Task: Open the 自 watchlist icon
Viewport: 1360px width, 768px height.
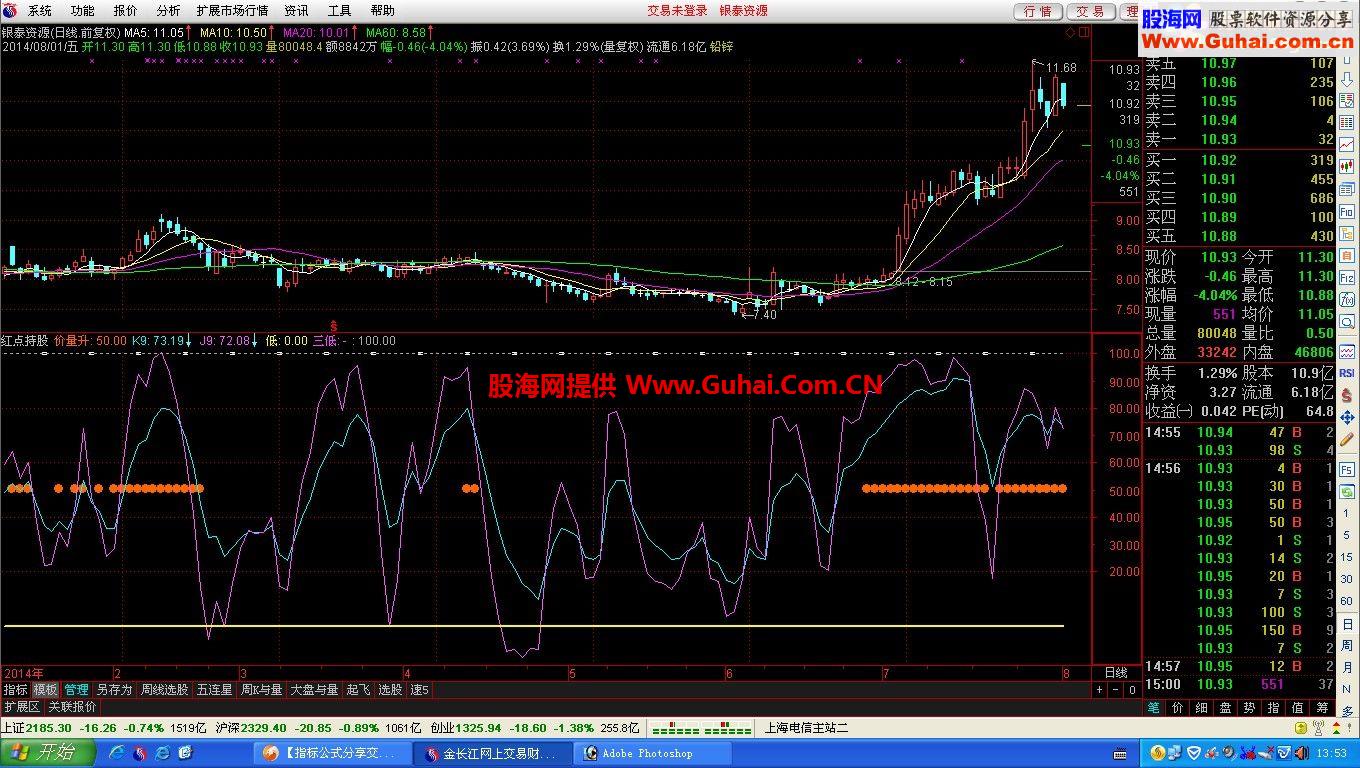Action: pos(1347,254)
